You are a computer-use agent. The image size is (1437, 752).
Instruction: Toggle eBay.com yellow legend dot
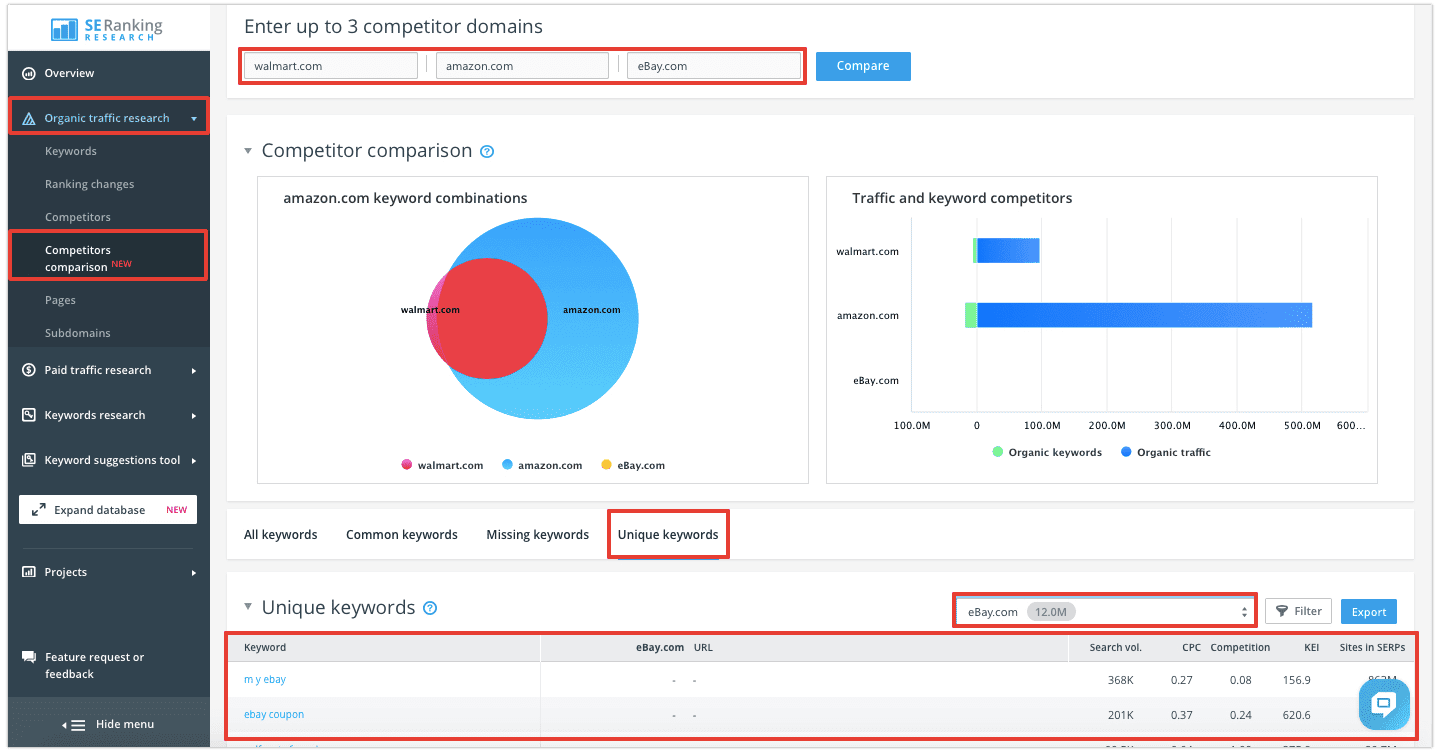(606, 465)
